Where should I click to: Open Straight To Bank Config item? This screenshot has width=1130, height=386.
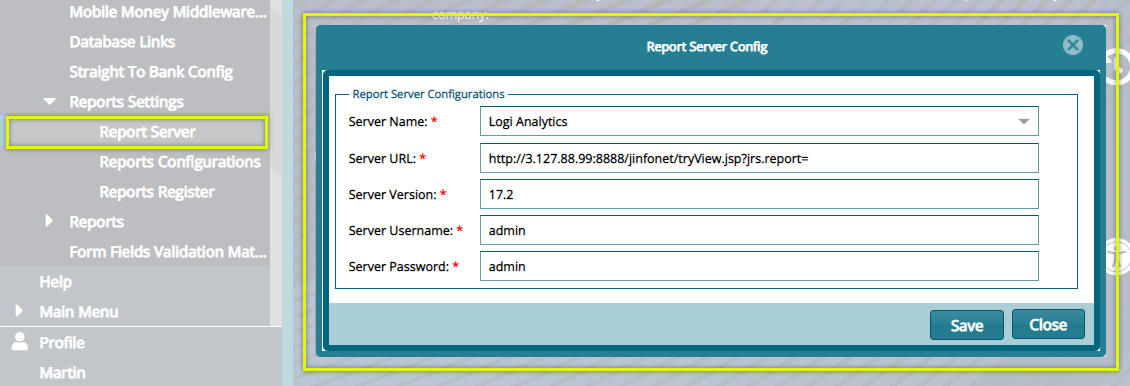point(151,72)
